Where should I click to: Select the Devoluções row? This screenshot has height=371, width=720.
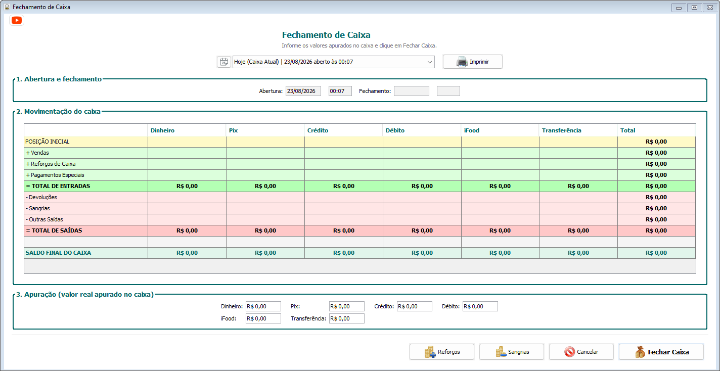tap(360, 197)
